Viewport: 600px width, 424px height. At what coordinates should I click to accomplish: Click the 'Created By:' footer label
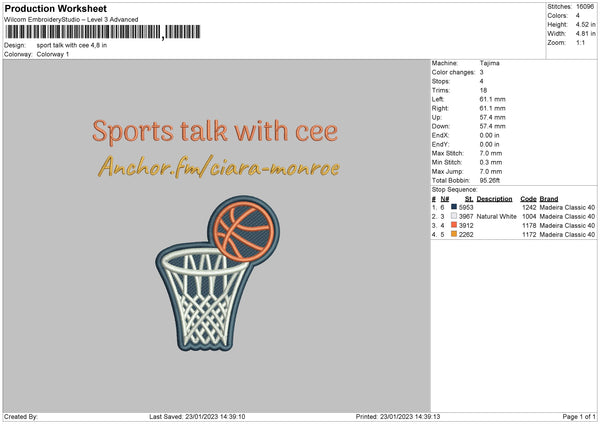(21, 417)
